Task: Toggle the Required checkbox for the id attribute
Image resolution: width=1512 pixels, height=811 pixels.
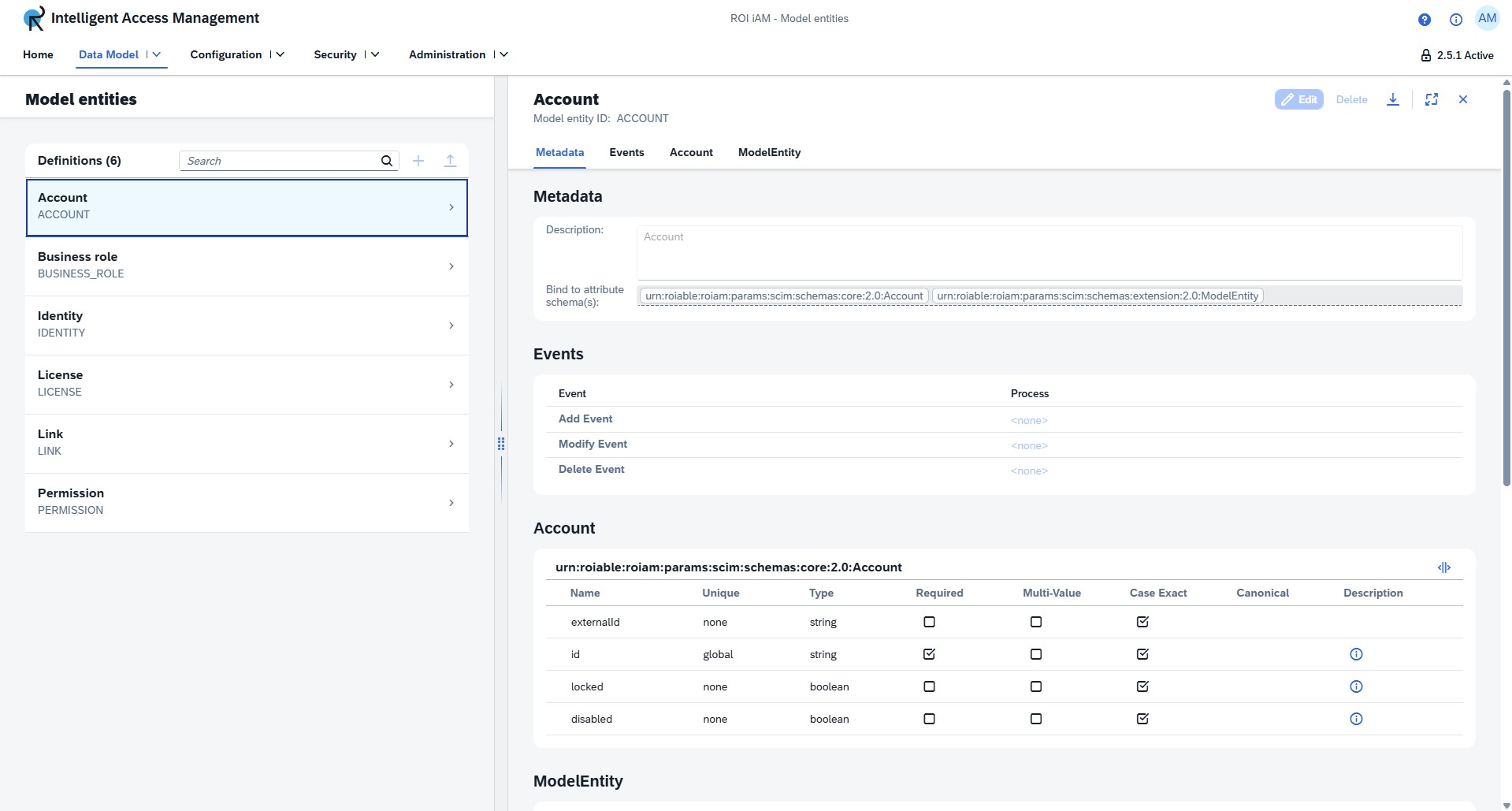Action: point(929,654)
